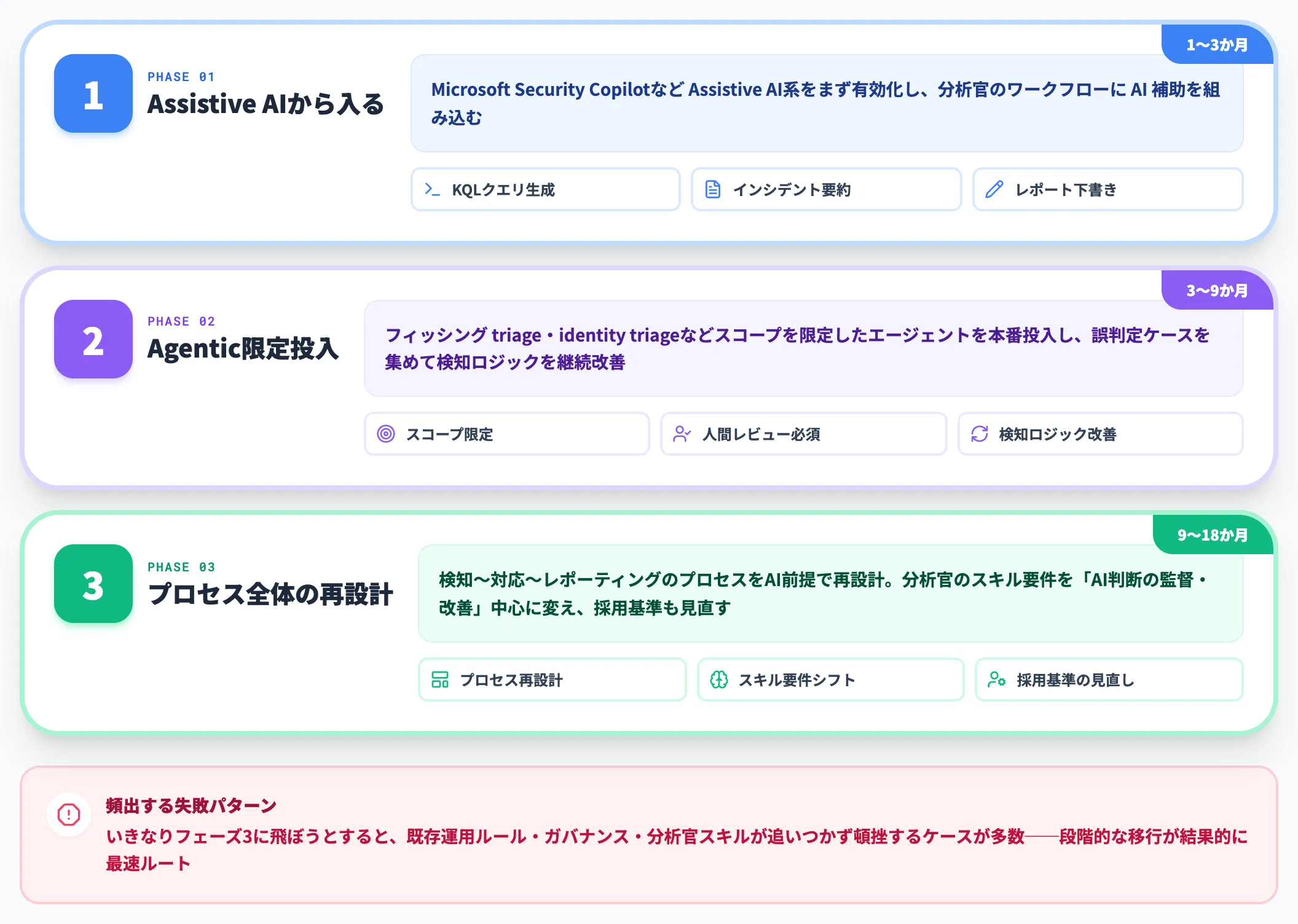1298x924 pixels.
Task: Click the document icon beside インシデント要約
Action: [x=713, y=189]
